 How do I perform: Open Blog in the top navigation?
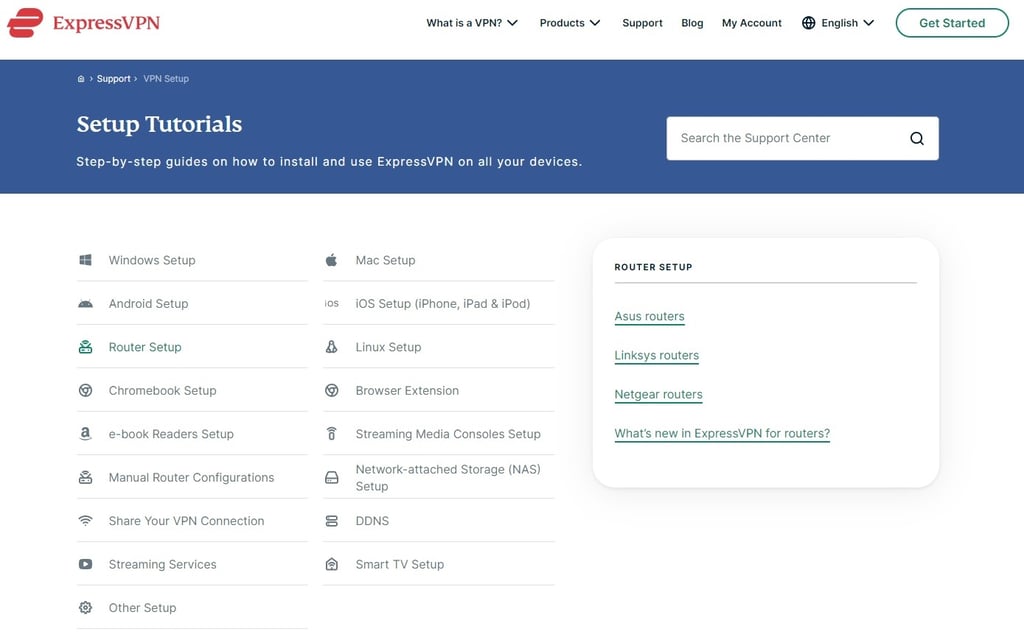(x=692, y=23)
